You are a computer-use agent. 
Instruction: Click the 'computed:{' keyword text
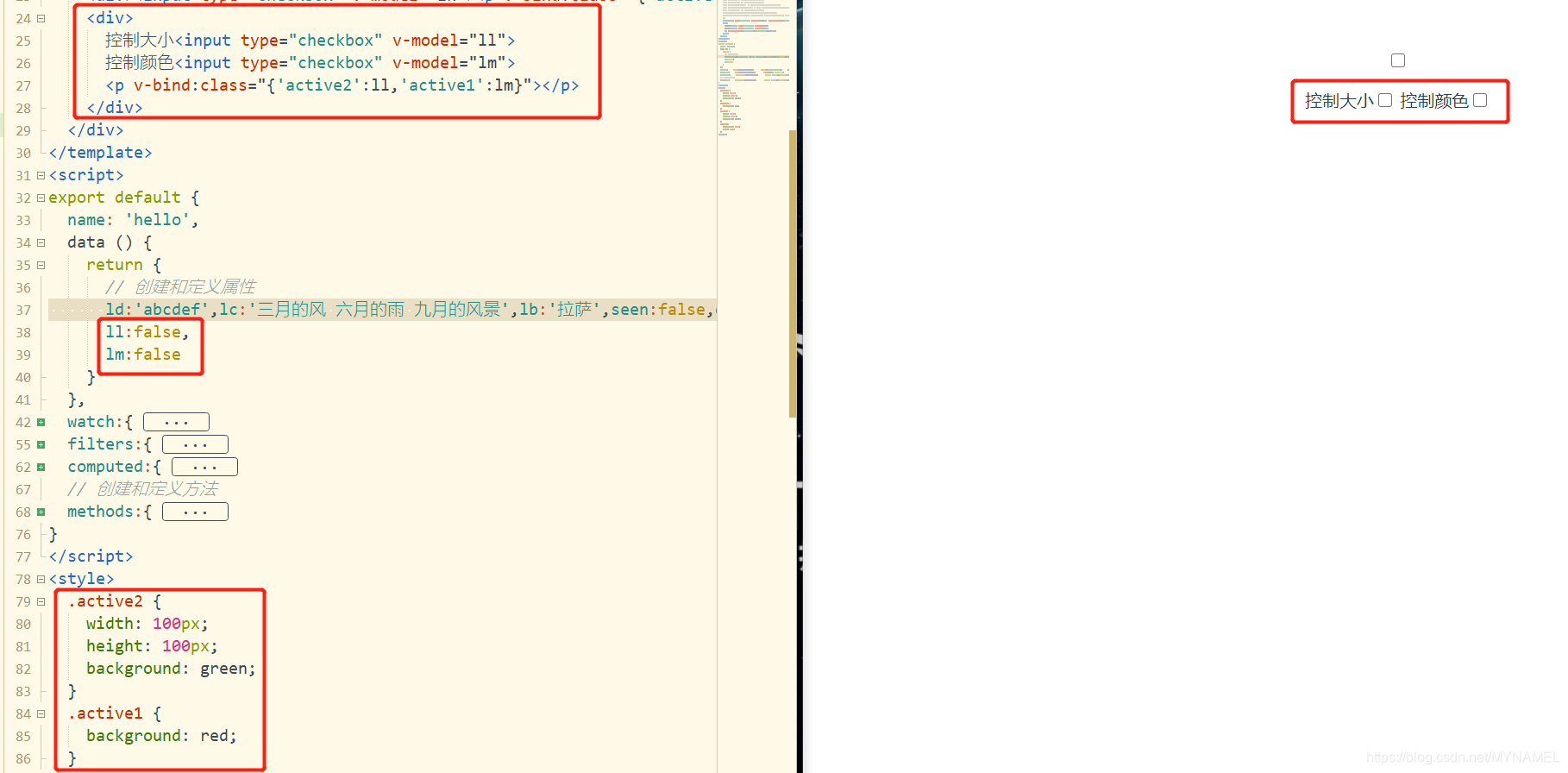pos(115,467)
